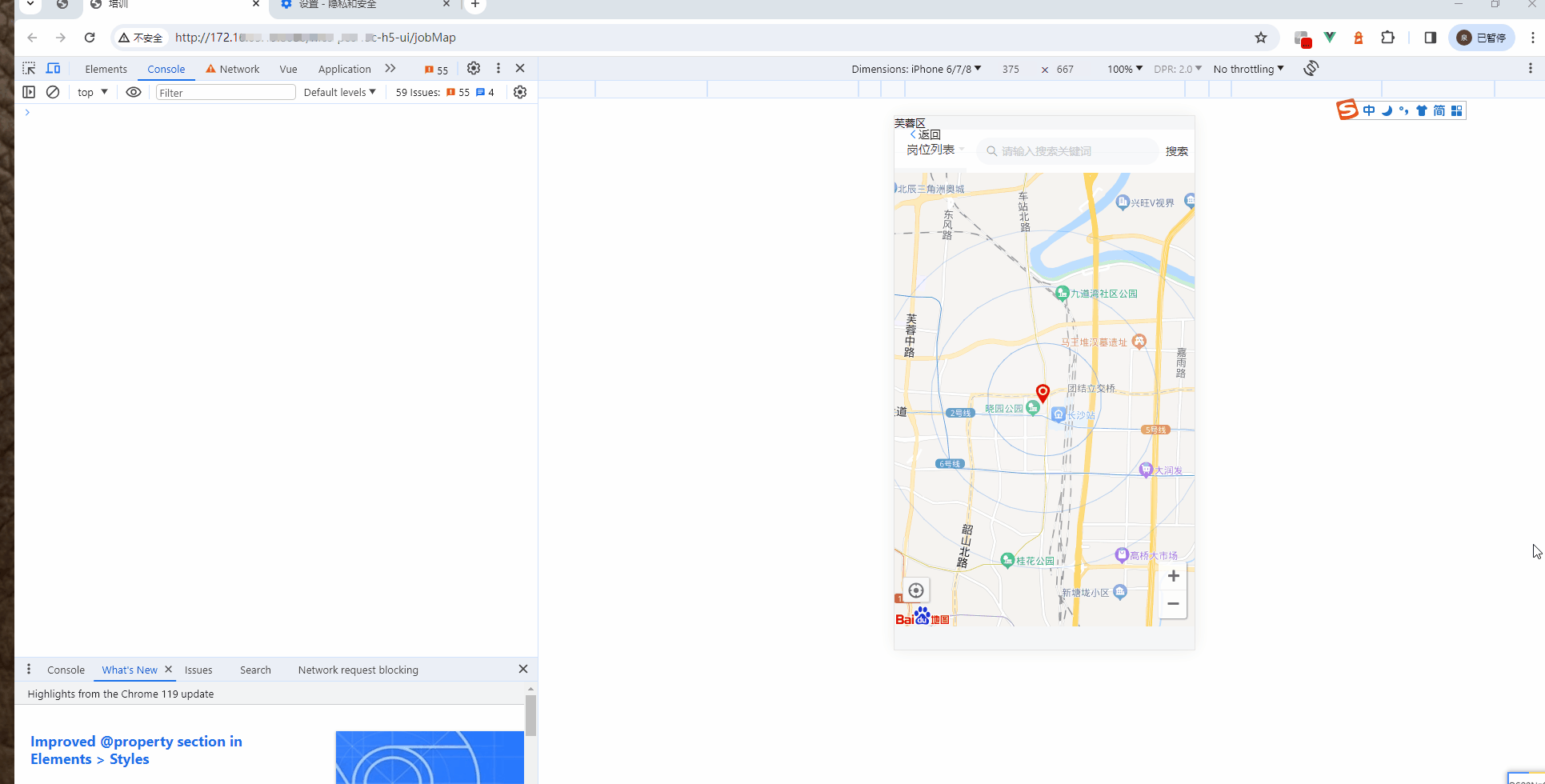
Task: Open the tab search dropdown arrow
Action: [x=30, y=4]
